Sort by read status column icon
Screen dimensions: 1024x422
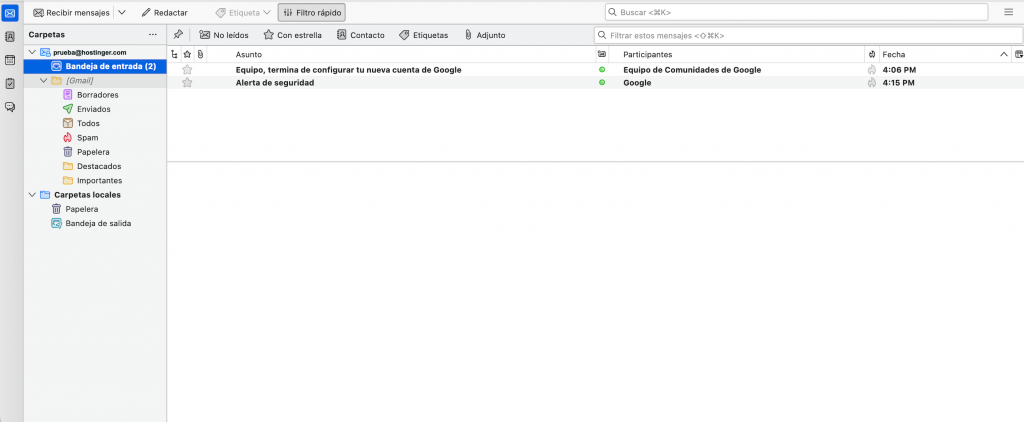(x=601, y=54)
